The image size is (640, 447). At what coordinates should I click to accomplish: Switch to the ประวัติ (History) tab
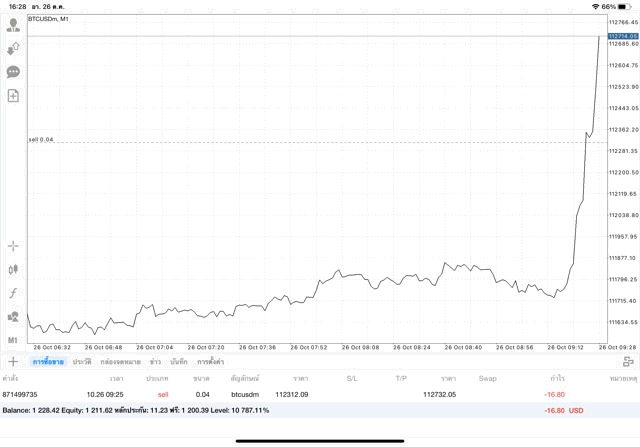point(82,361)
